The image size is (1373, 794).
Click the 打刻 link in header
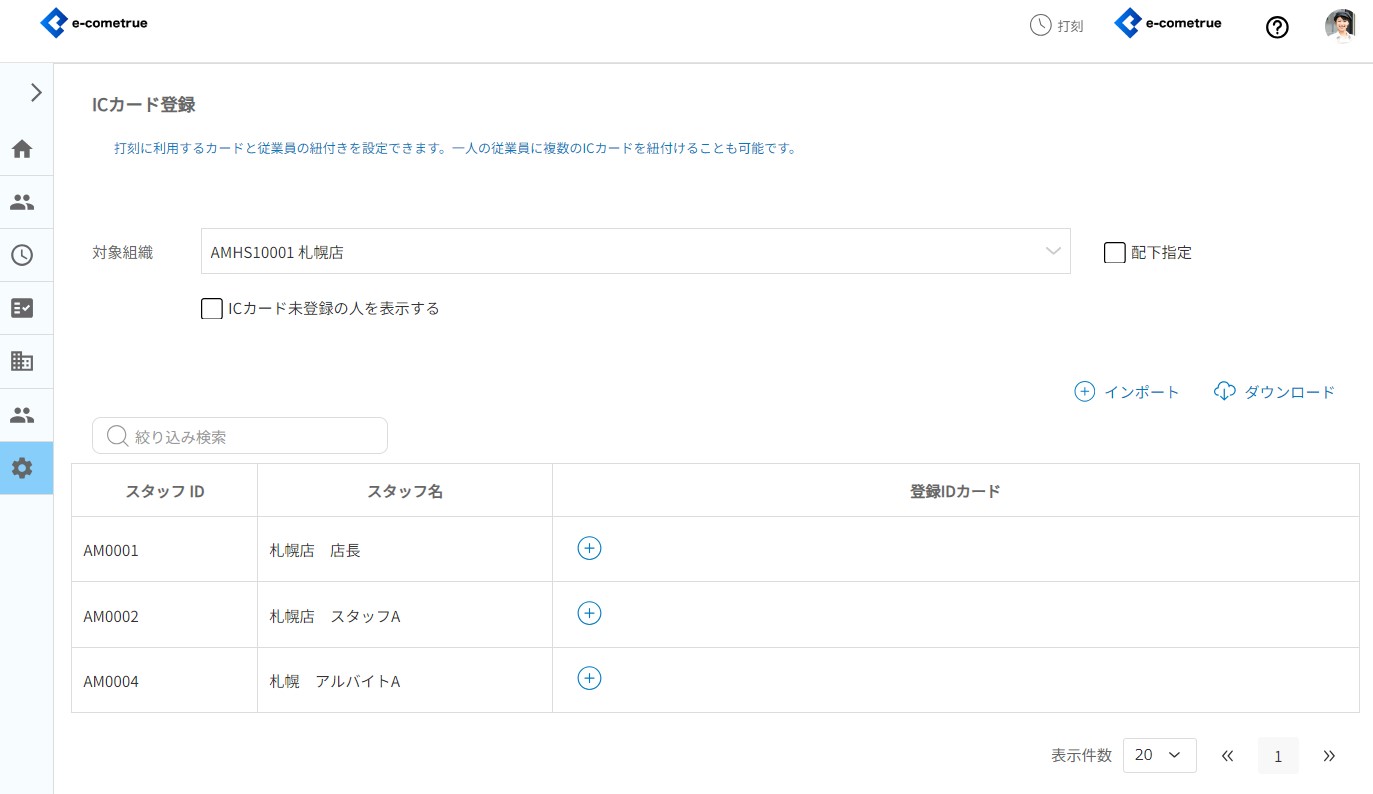point(1057,26)
